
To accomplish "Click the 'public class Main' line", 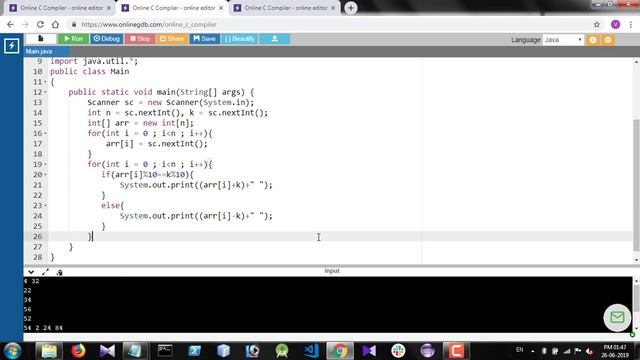I will tap(89, 71).
